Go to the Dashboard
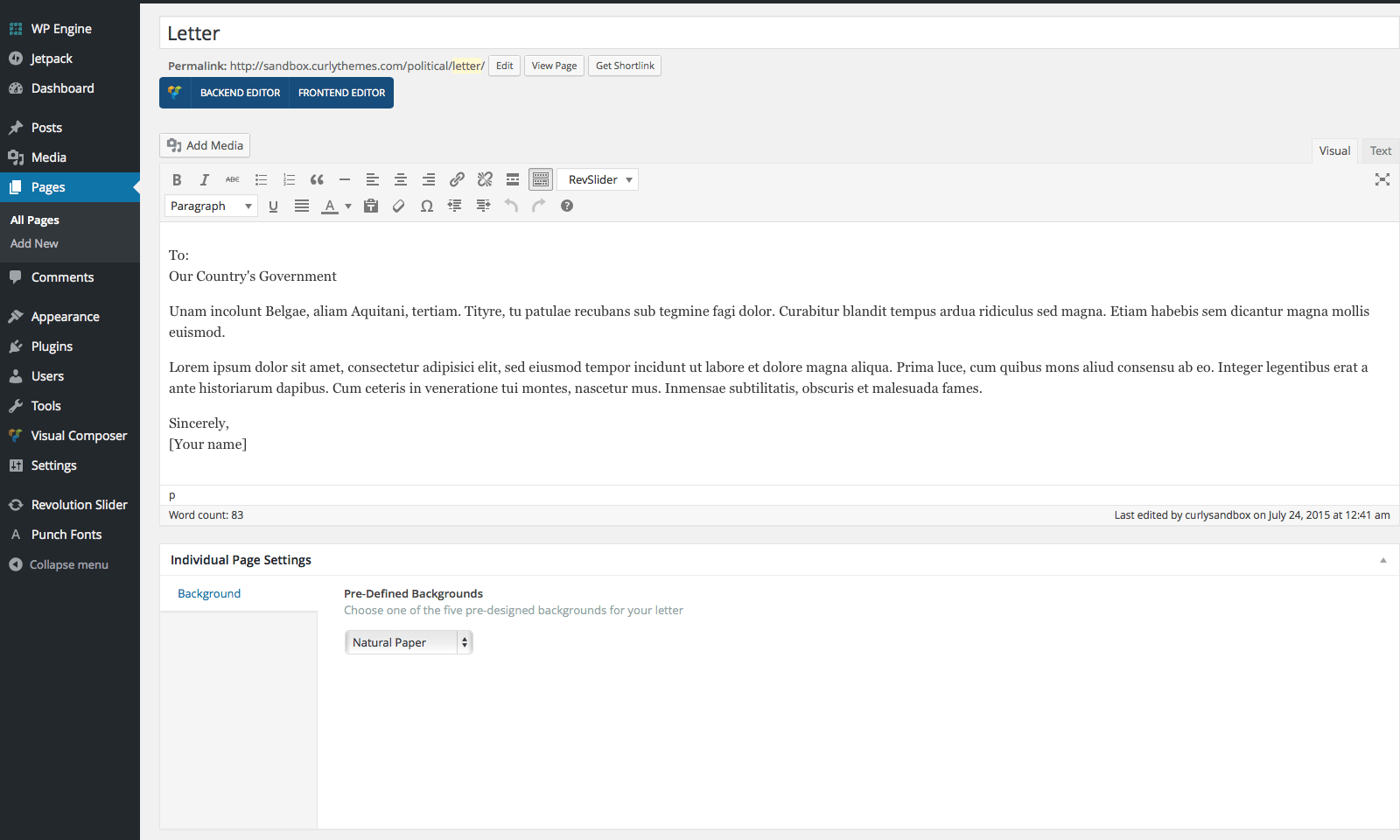 click(x=70, y=88)
